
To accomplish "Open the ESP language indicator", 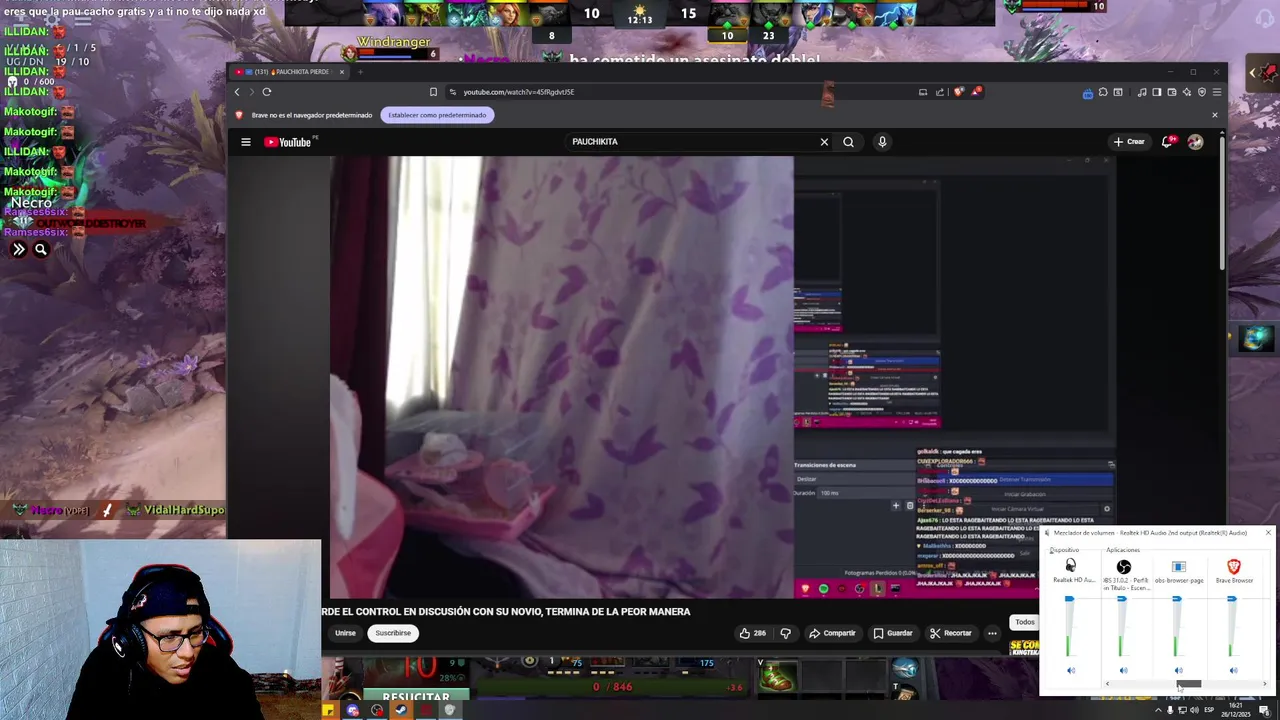I will [x=1210, y=711].
